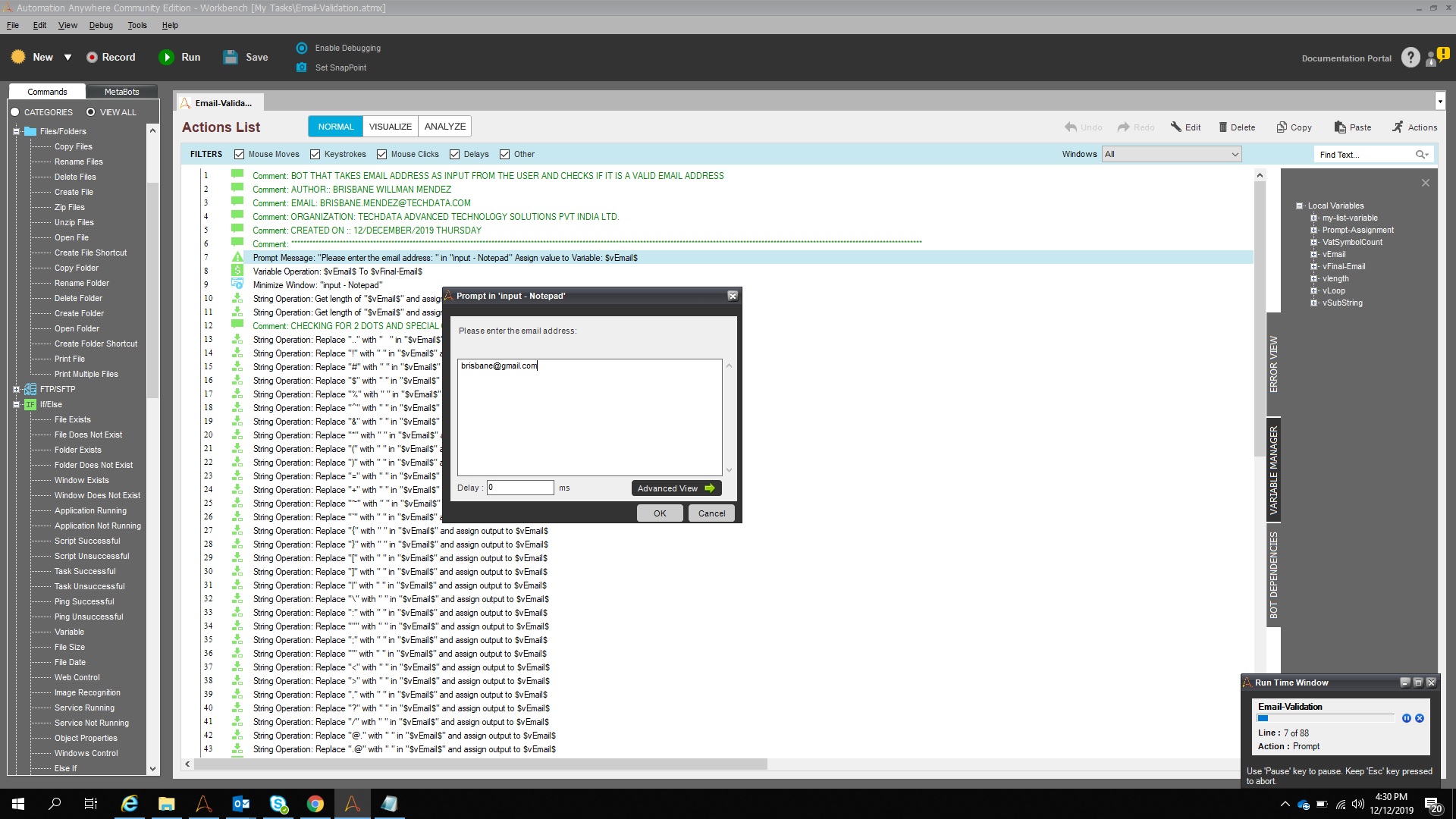Expand the FTP/SFTP command category

[x=16, y=390]
